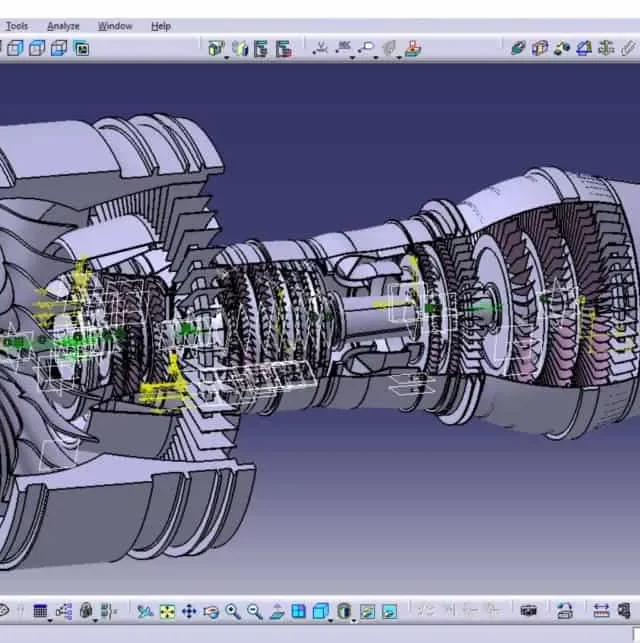Expand the dropdown arrow before the red stamp

click(x=399, y=58)
